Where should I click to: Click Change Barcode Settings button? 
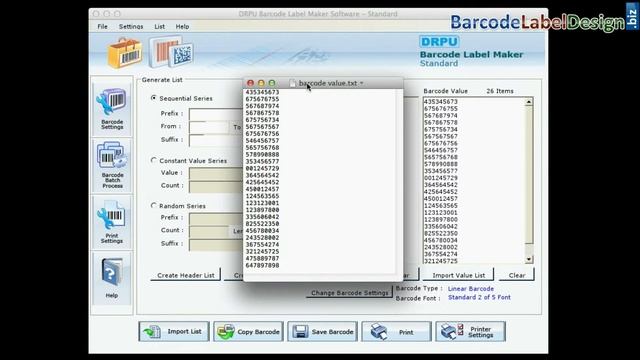coord(349,293)
